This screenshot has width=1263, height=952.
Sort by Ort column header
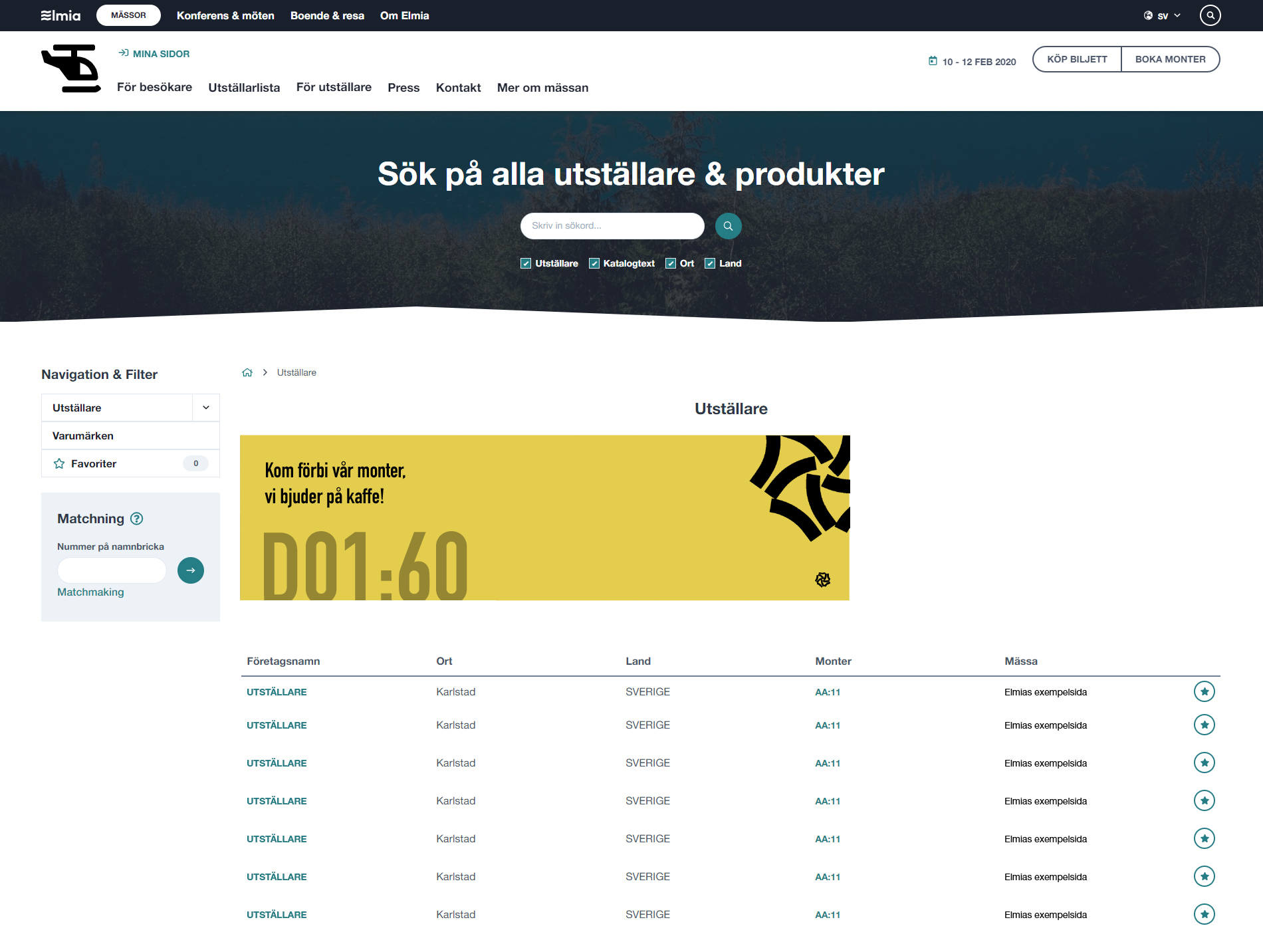point(444,661)
